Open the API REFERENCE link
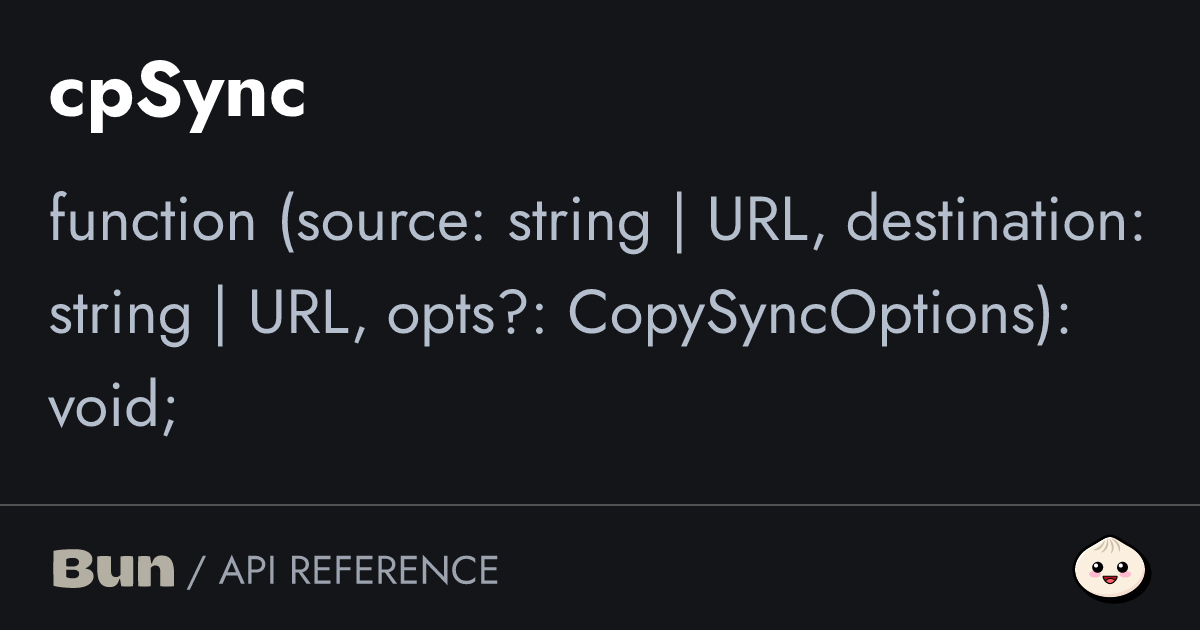The height and width of the screenshot is (630, 1200). point(358,570)
